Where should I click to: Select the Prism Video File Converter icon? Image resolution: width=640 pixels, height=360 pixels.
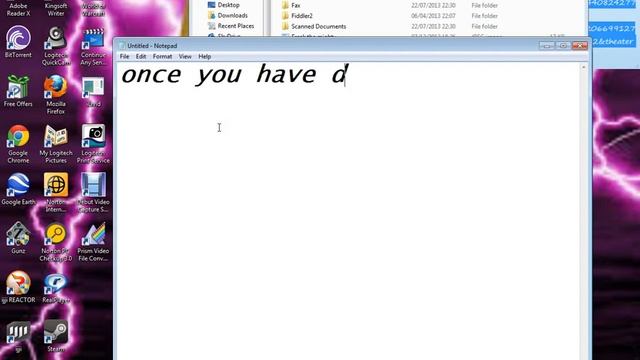tap(93, 242)
